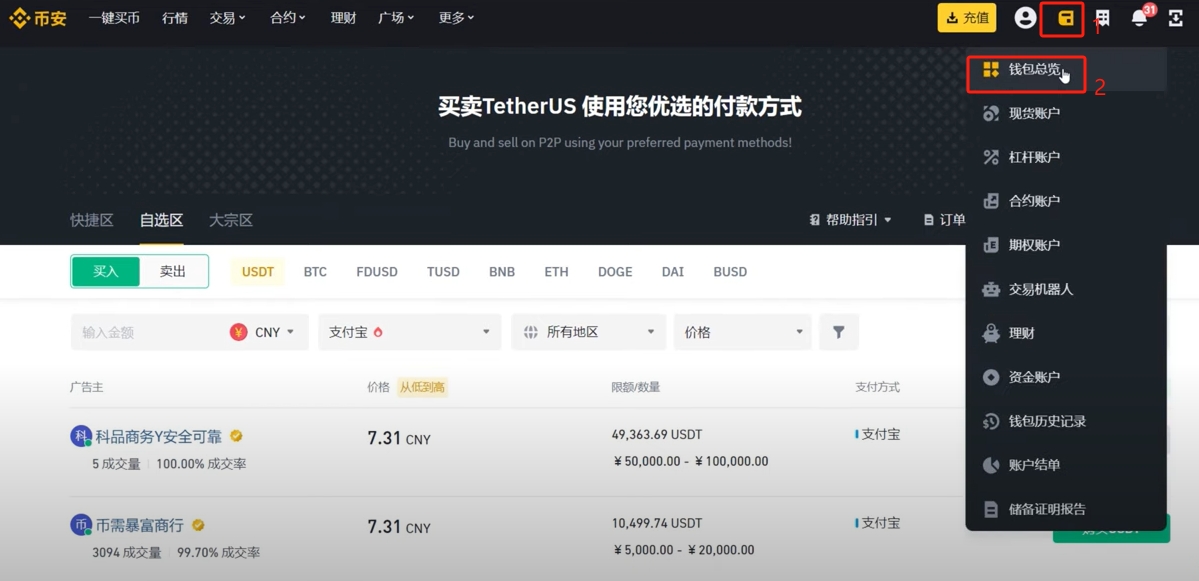This screenshot has width=1199, height=581.
Task: Click the 资金账户 circle icon
Action: [x=991, y=377]
